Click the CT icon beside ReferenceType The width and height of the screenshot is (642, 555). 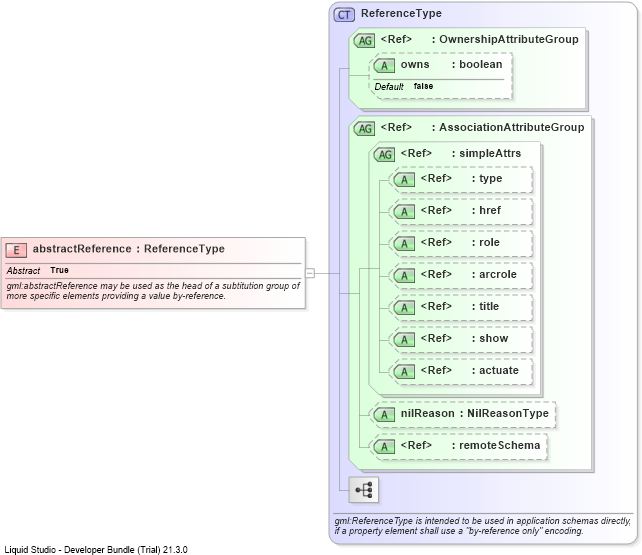pos(344,15)
